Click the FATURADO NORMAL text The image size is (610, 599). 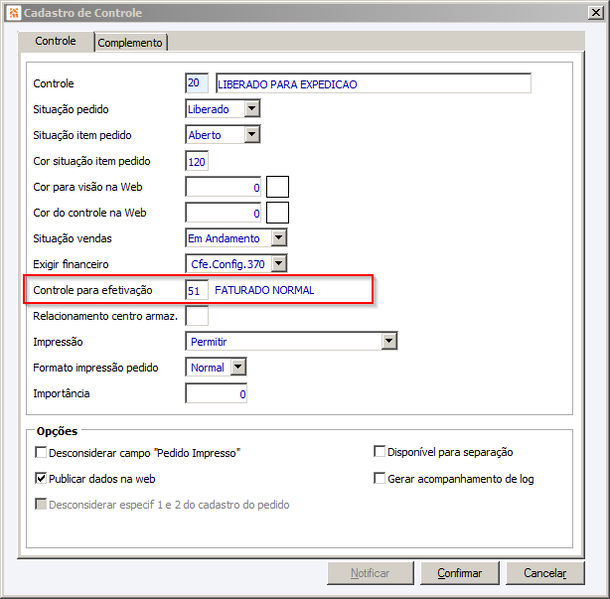click(x=264, y=290)
